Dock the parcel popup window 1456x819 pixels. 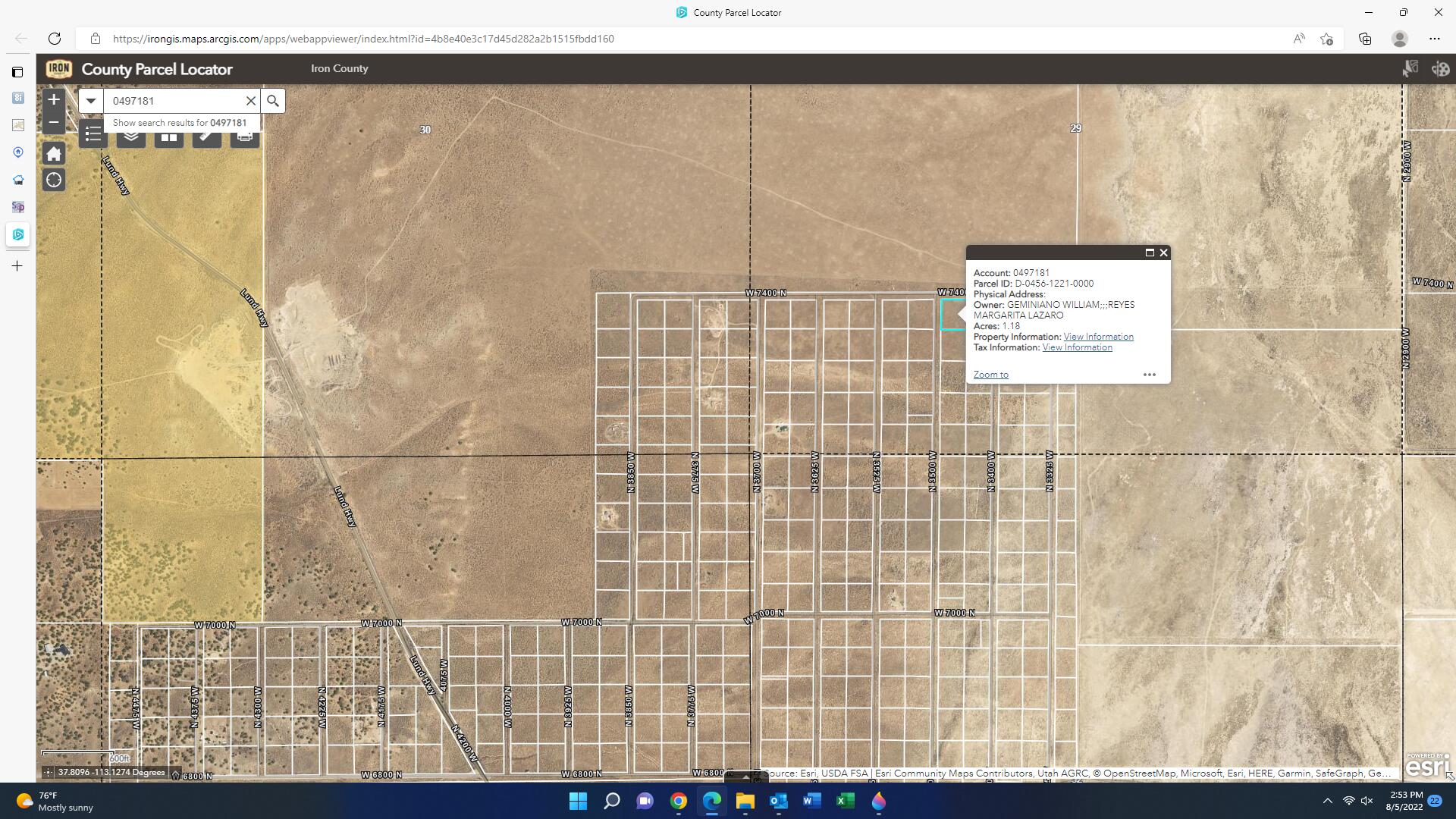point(1148,253)
